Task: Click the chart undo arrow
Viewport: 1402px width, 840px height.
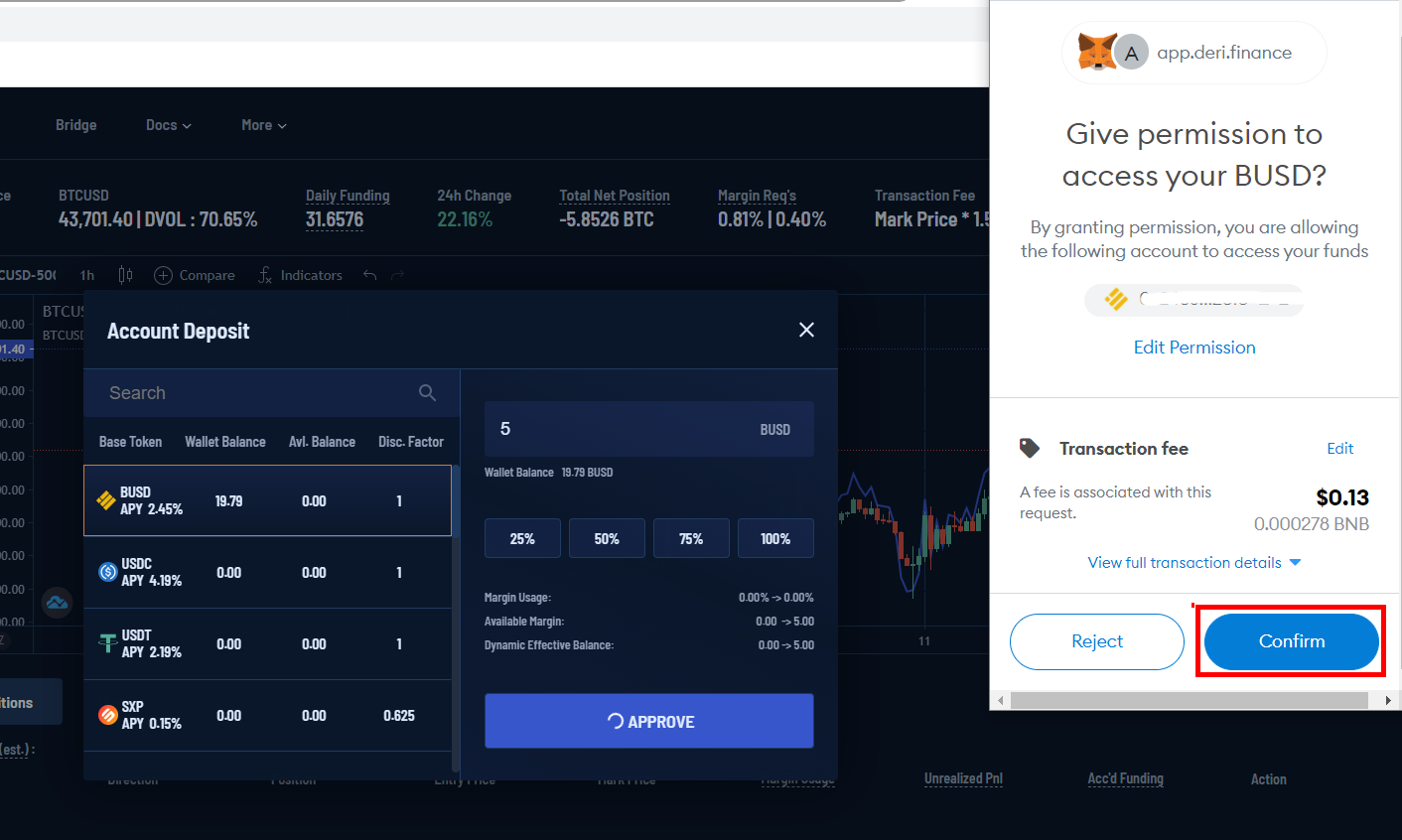Action: point(370,275)
